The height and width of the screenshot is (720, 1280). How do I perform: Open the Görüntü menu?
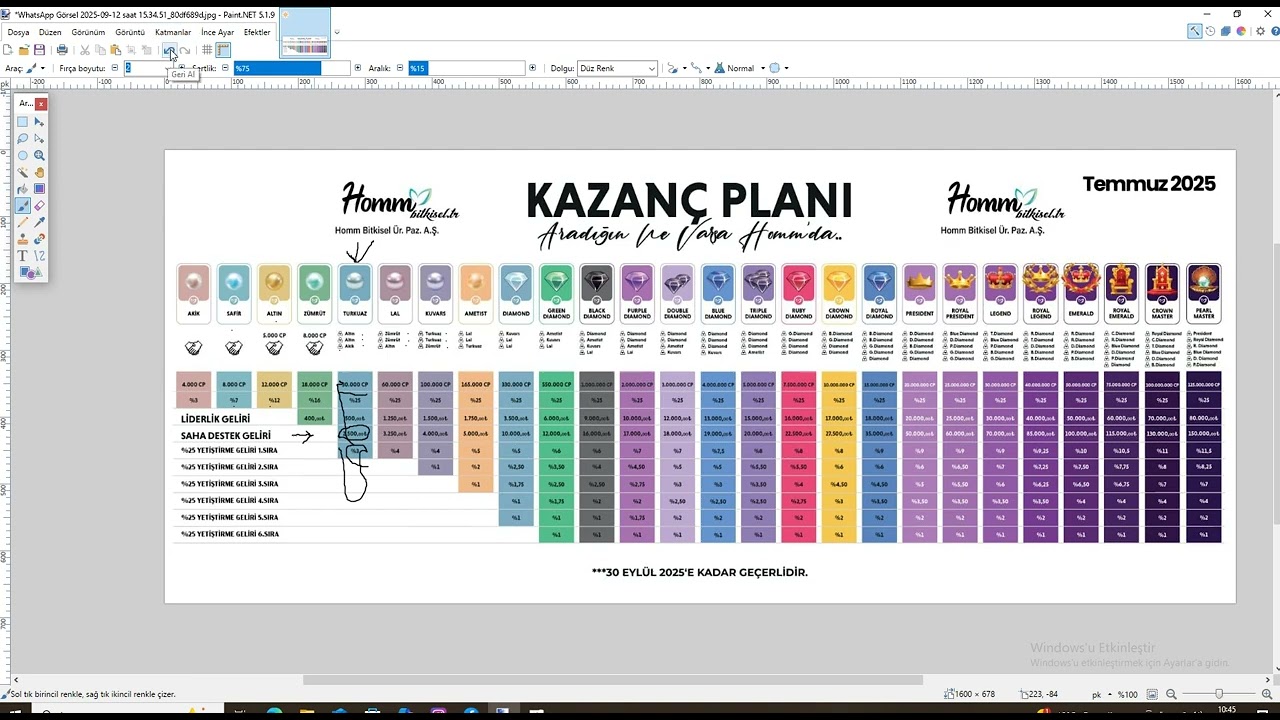[x=130, y=32]
